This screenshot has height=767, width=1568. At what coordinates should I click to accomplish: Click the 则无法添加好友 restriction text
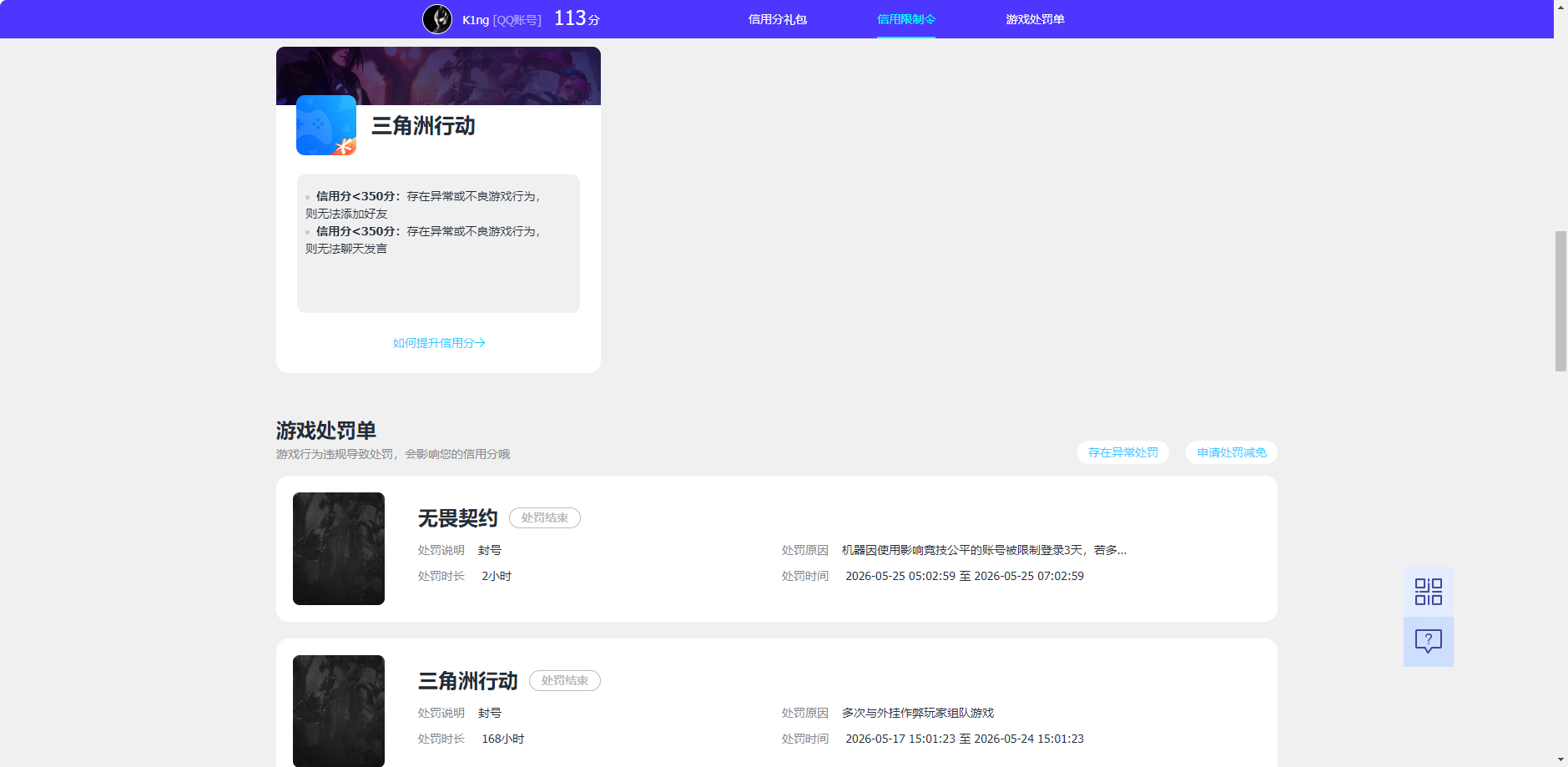click(x=346, y=214)
